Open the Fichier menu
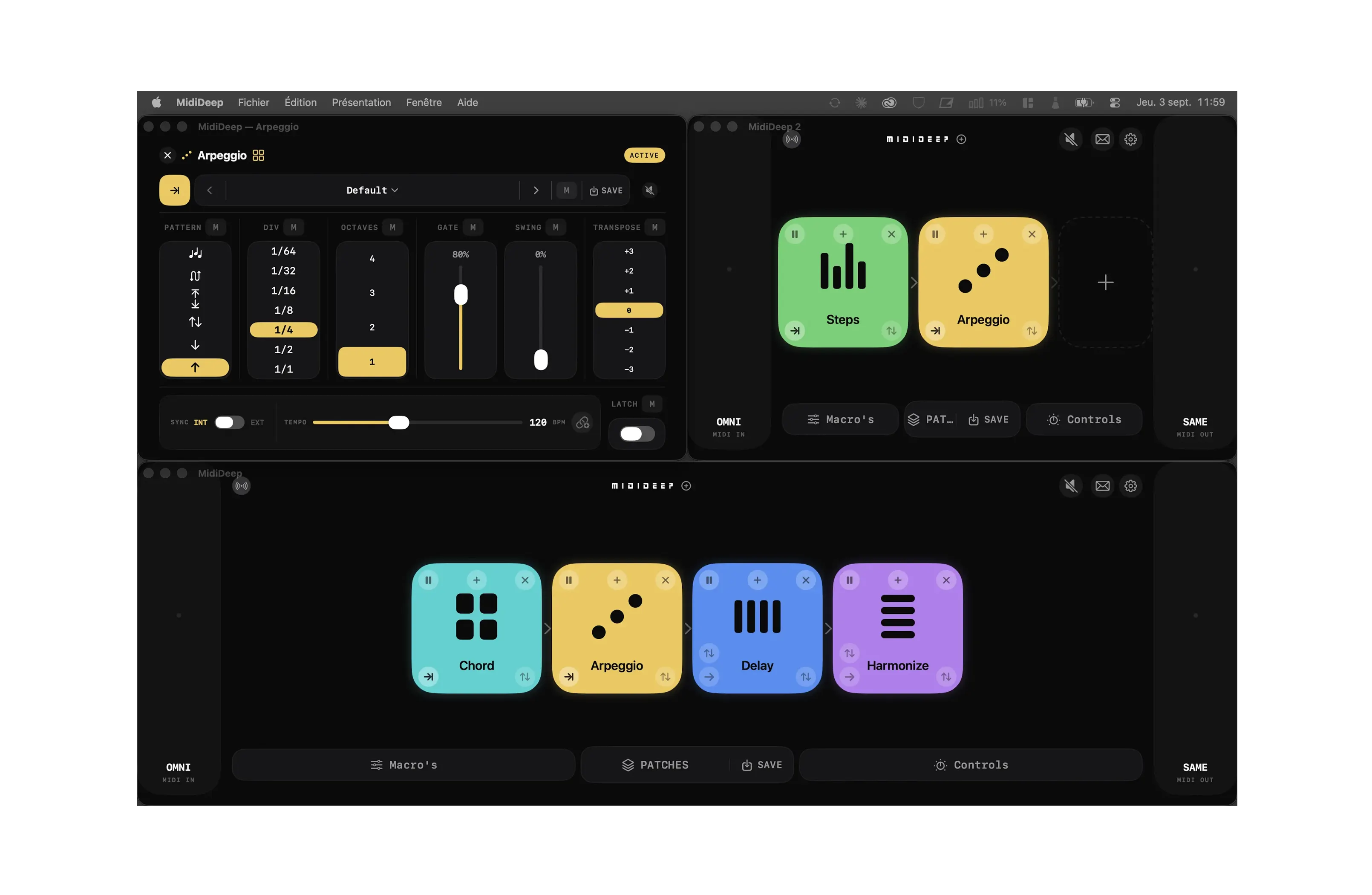Image resolution: width=1372 pixels, height=895 pixels. pos(254,103)
